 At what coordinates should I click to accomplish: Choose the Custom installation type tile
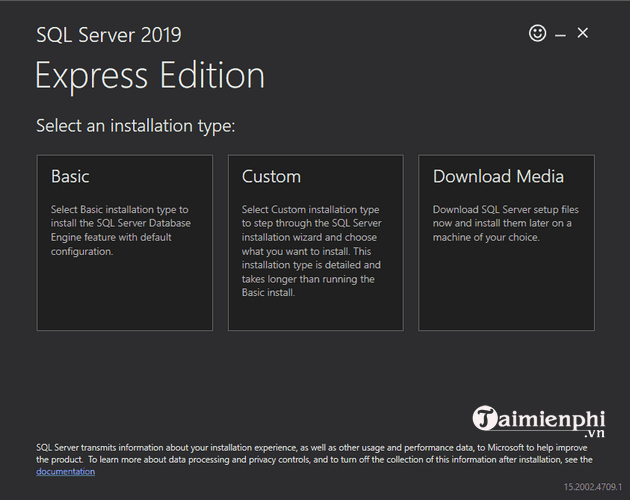315,243
